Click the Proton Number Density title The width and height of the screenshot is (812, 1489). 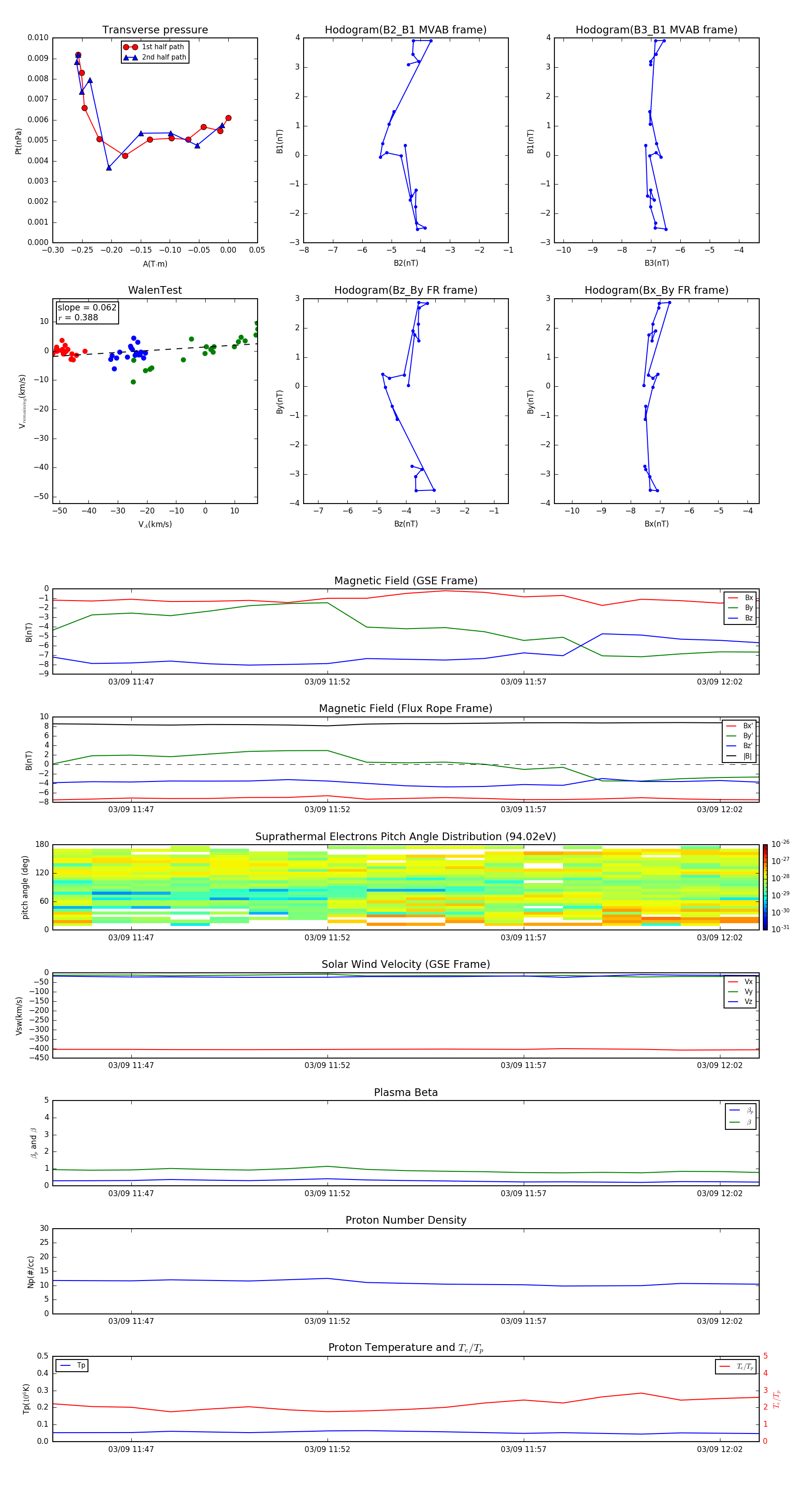pyautogui.click(x=406, y=1220)
